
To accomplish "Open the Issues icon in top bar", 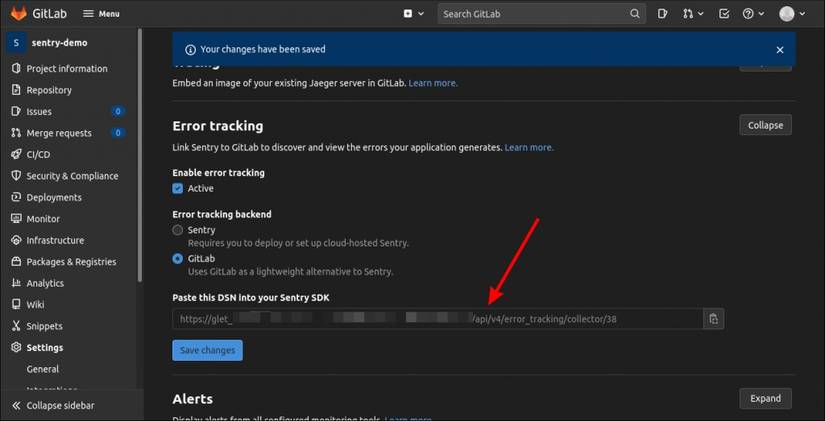I will click(662, 14).
